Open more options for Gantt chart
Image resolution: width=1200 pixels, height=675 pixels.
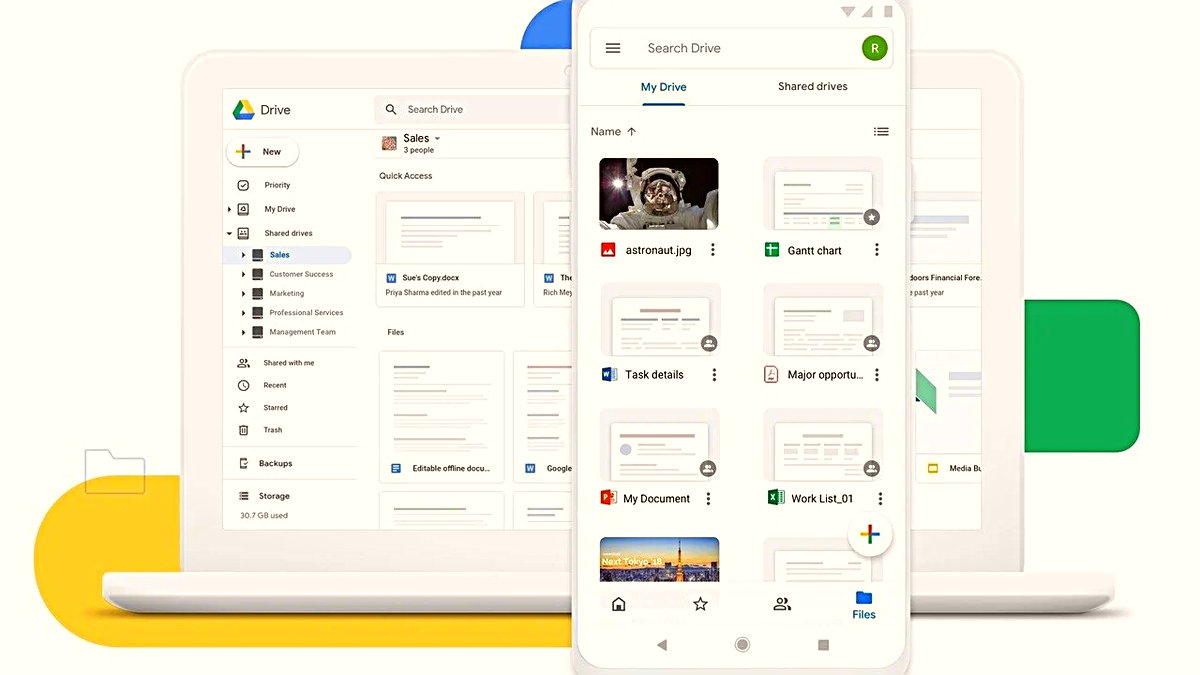tap(877, 250)
